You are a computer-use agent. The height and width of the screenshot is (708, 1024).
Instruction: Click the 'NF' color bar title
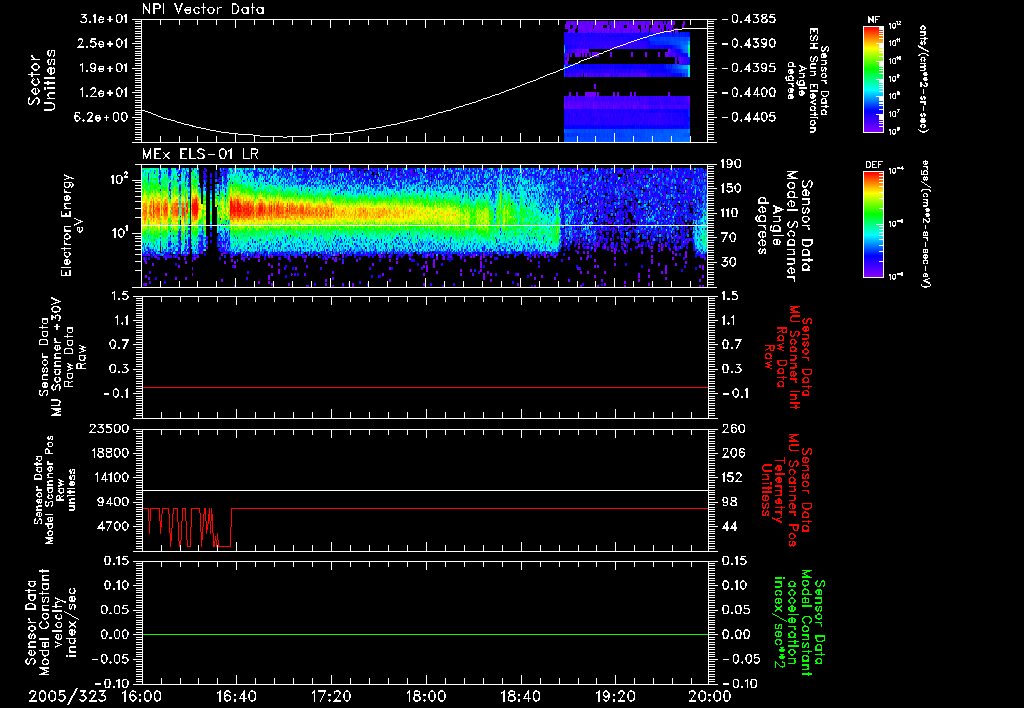pos(873,20)
